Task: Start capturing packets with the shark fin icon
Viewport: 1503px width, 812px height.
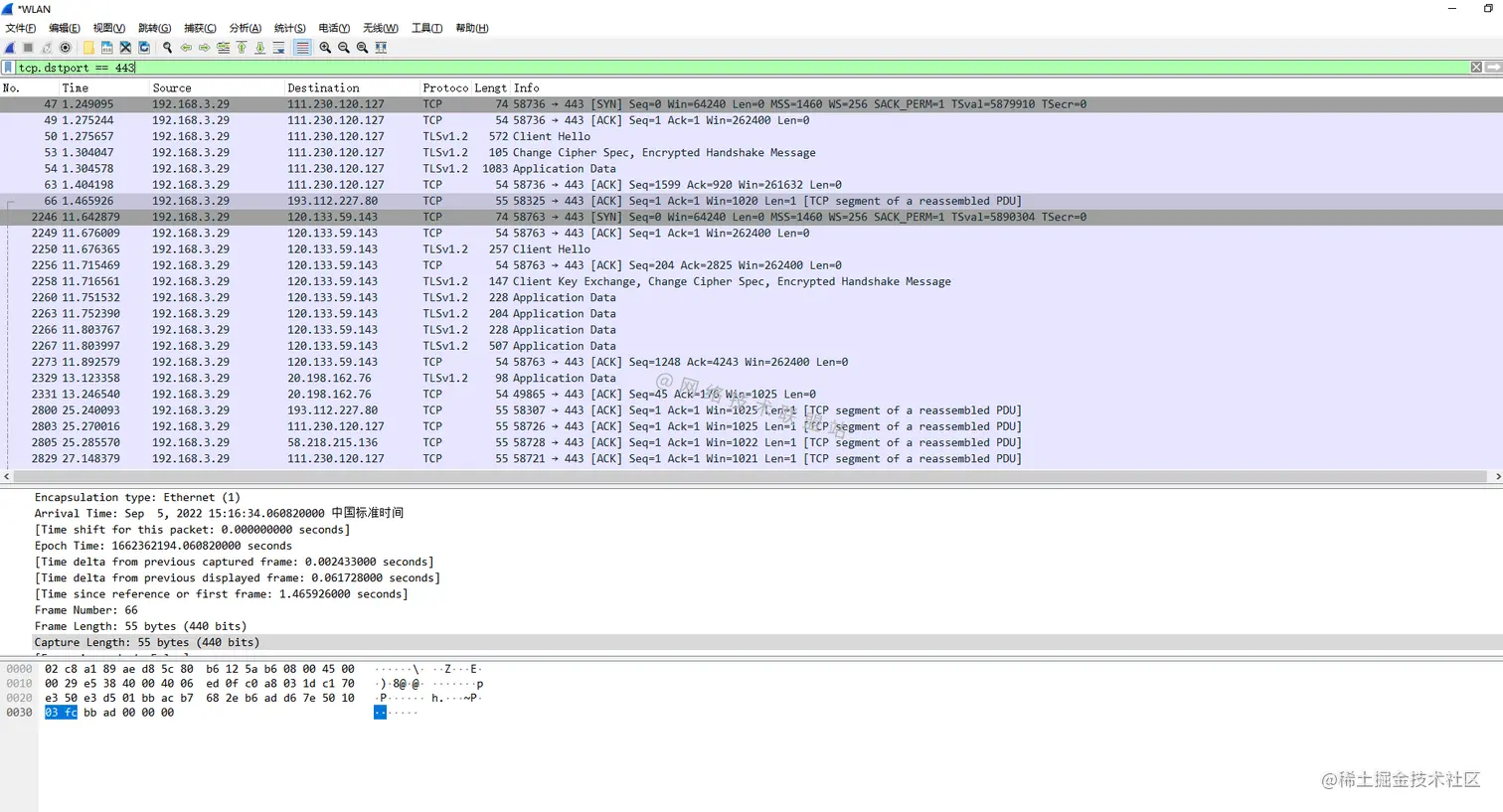Action: (x=10, y=48)
